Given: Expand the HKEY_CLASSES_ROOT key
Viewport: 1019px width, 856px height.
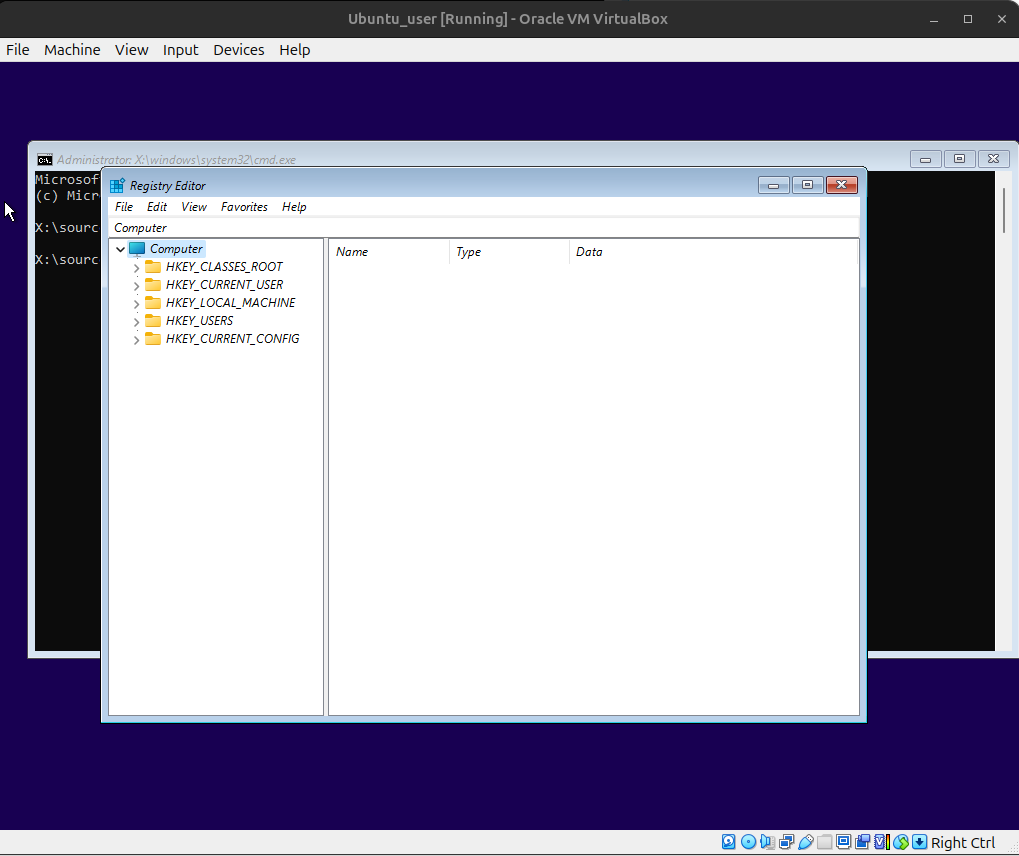Looking at the screenshot, I should pyautogui.click(x=136, y=268).
